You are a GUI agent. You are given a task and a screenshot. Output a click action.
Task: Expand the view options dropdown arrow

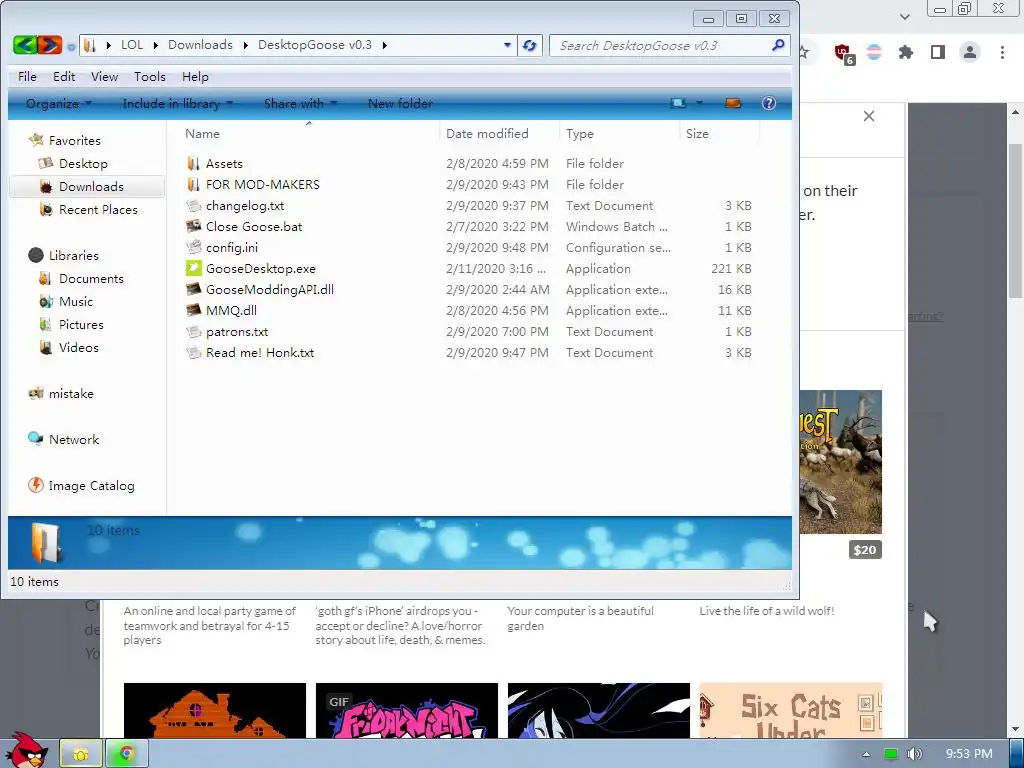(x=699, y=103)
